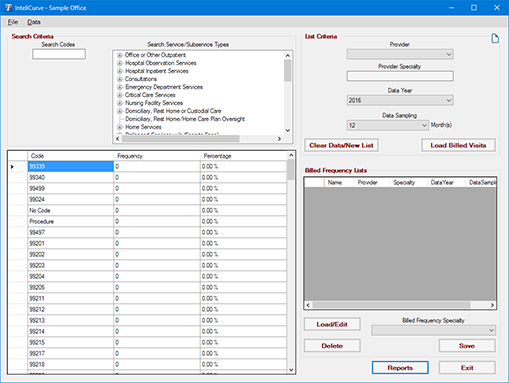Select the No Code row cell
The width and height of the screenshot is (509, 383).
[70, 210]
